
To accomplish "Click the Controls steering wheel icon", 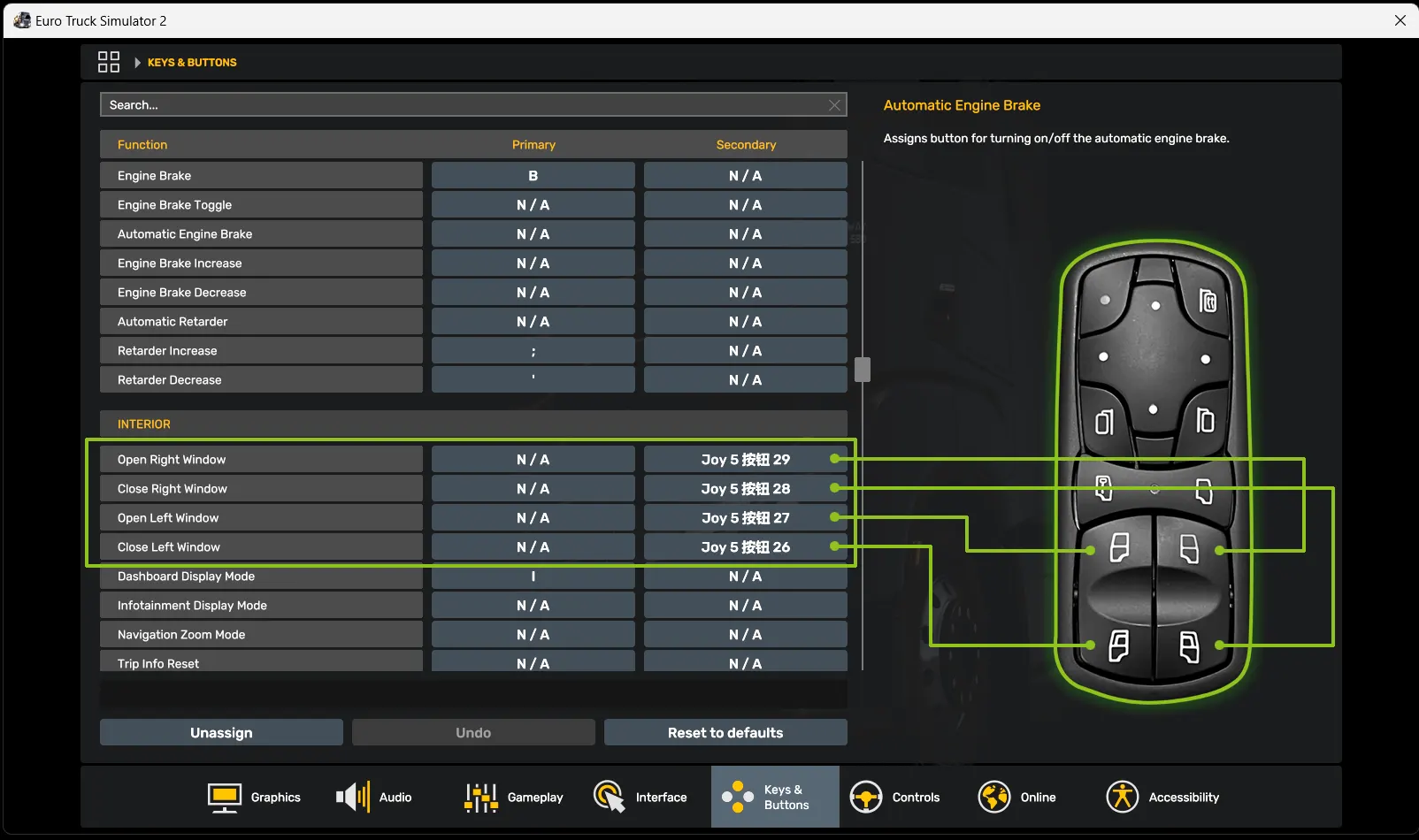I will click(866, 798).
